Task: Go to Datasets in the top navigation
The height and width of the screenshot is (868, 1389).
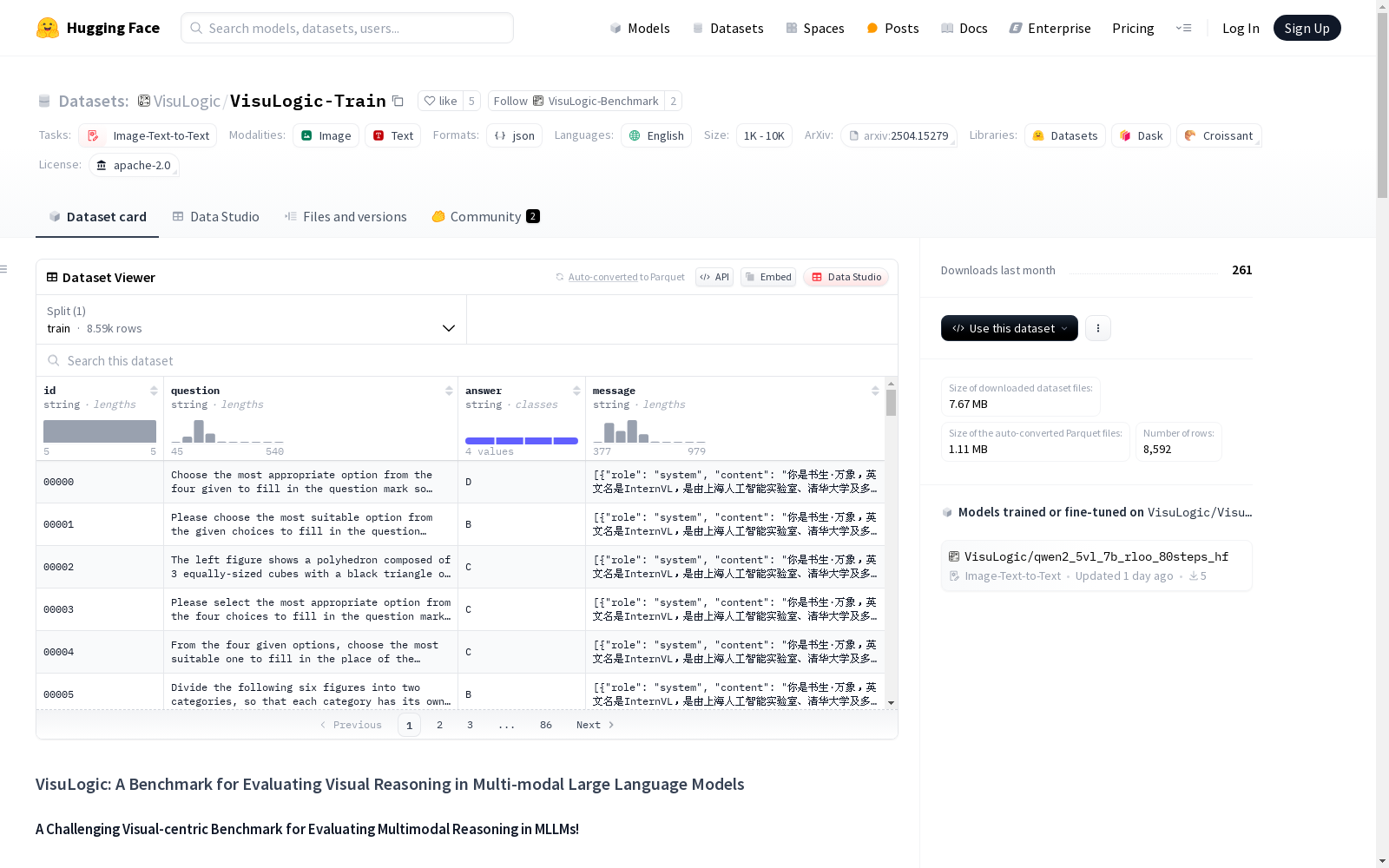Action: click(x=727, y=28)
